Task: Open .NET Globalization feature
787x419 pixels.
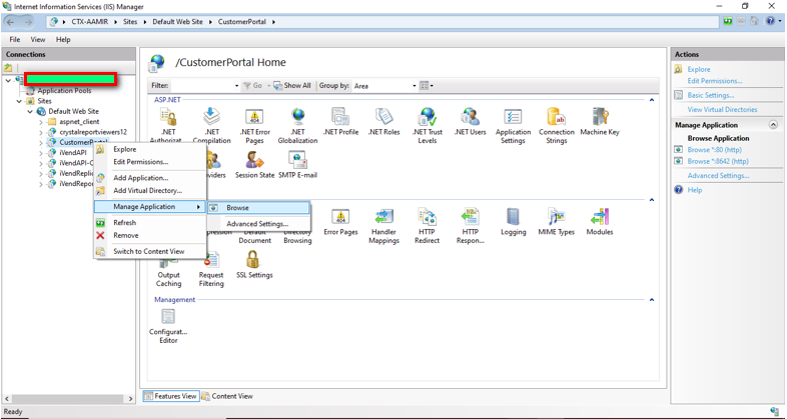Action: tap(298, 126)
